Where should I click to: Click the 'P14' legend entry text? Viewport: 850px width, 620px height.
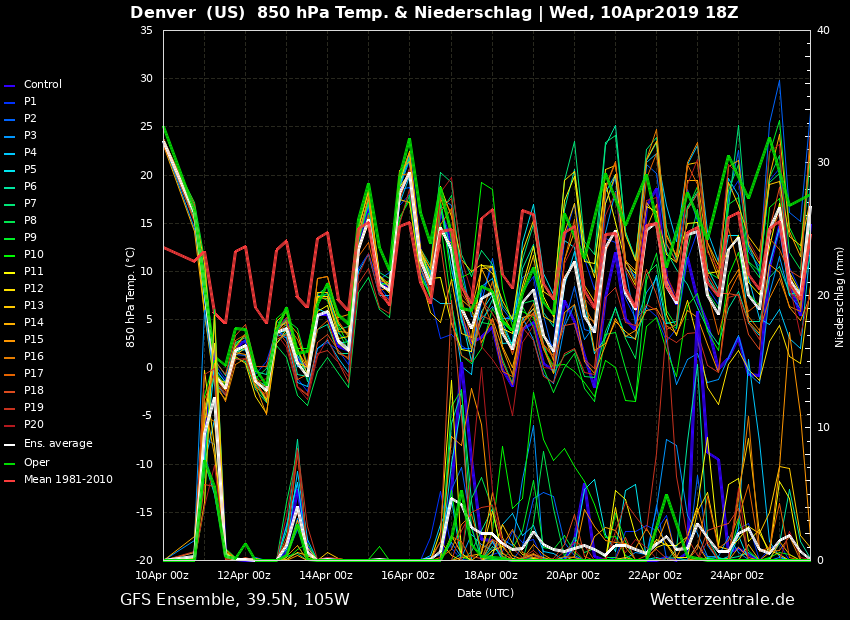[x=34, y=322]
